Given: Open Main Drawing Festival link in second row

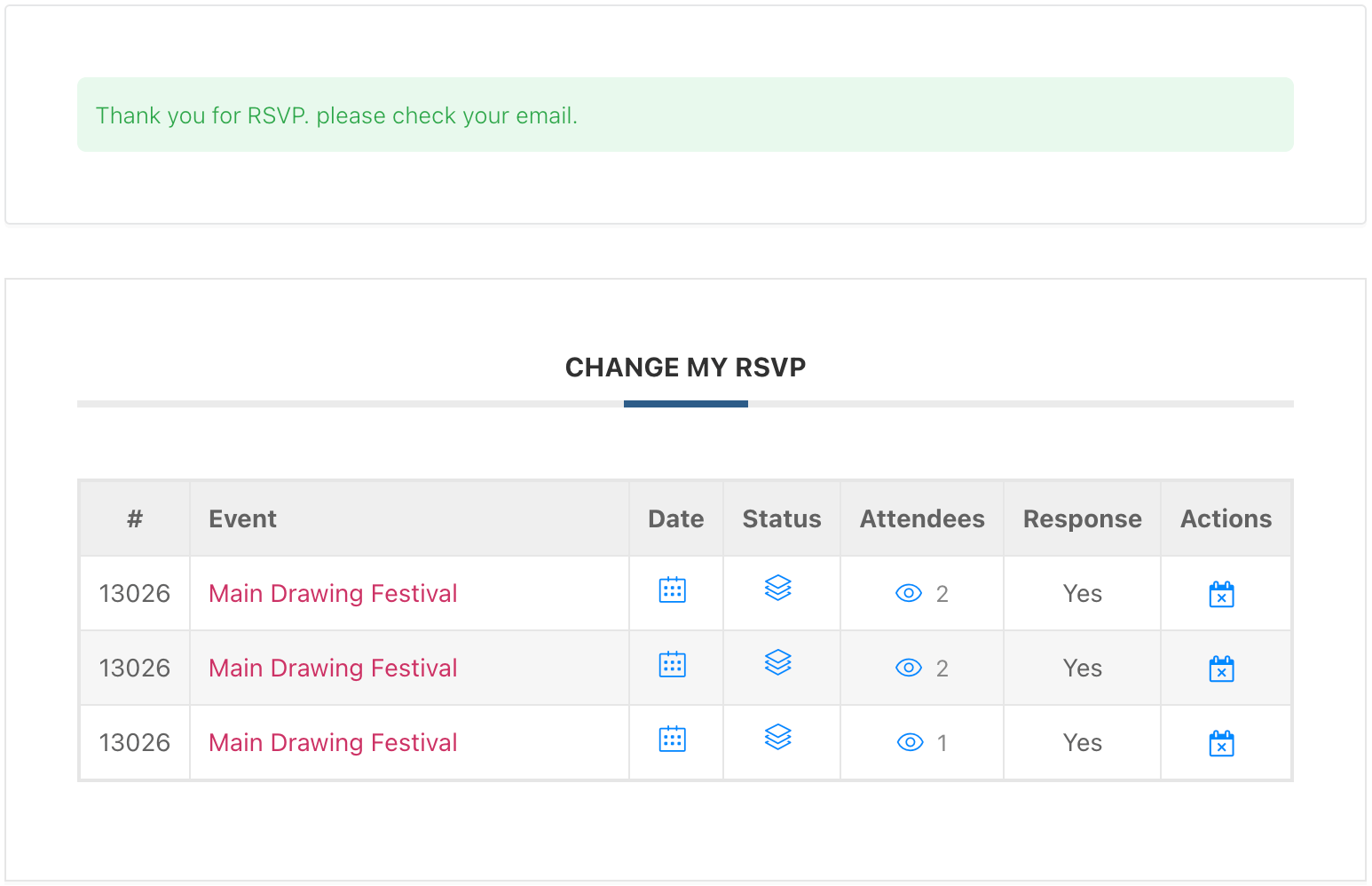Looking at the screenshot, I should click(333, 668).
